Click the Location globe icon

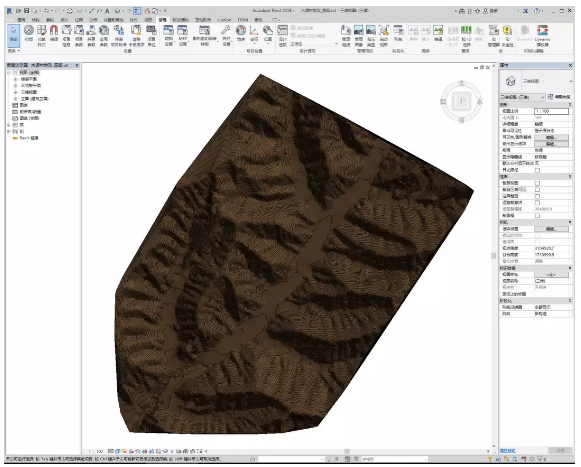241,33
